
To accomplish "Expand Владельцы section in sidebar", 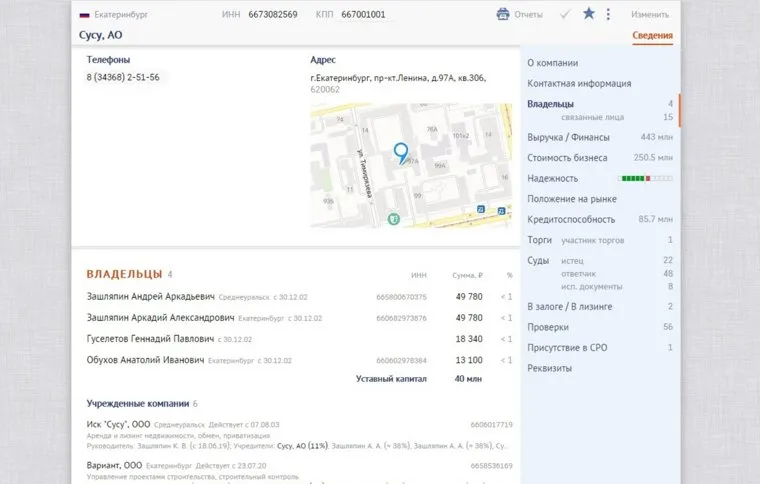I will 550,104.
